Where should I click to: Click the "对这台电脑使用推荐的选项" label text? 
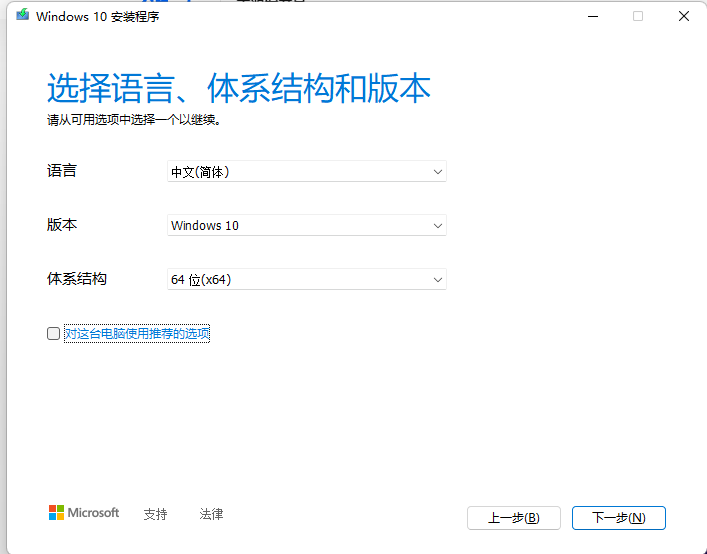[x=137, y=334]
